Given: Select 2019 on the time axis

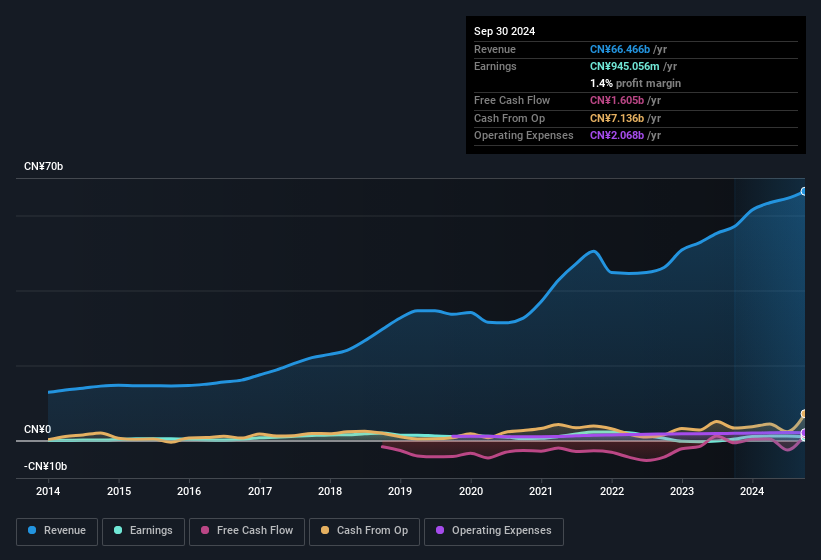Looking at the screenshot, I should click(400, 491).
